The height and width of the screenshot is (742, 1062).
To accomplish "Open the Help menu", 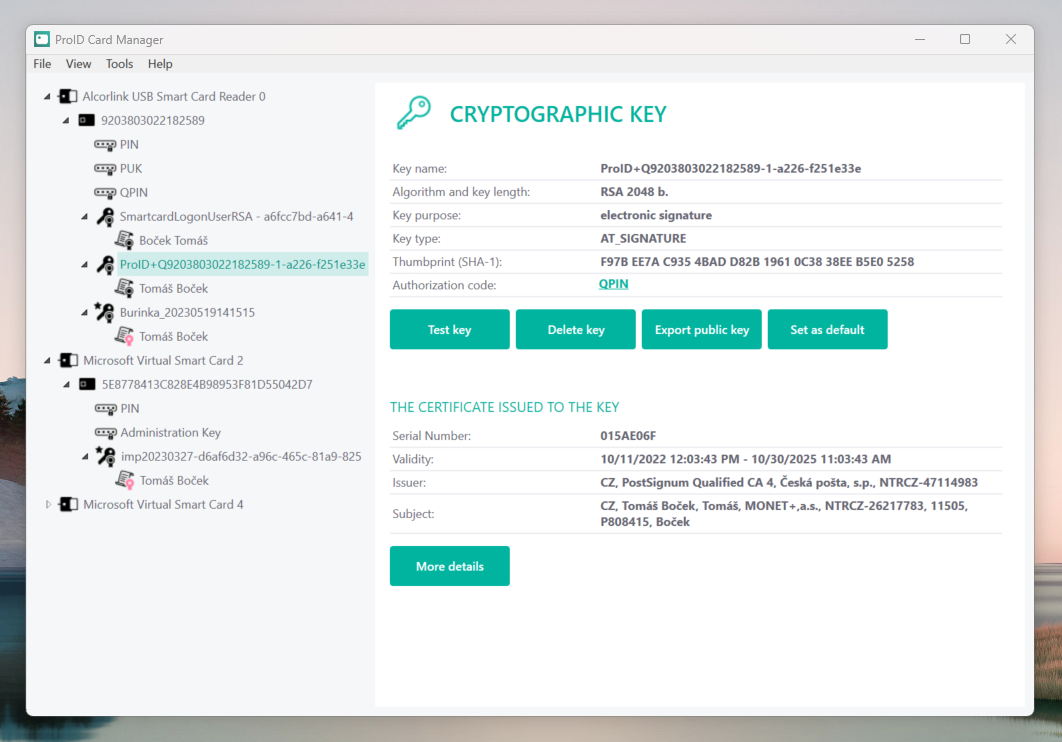I will (x=160, y=64).
